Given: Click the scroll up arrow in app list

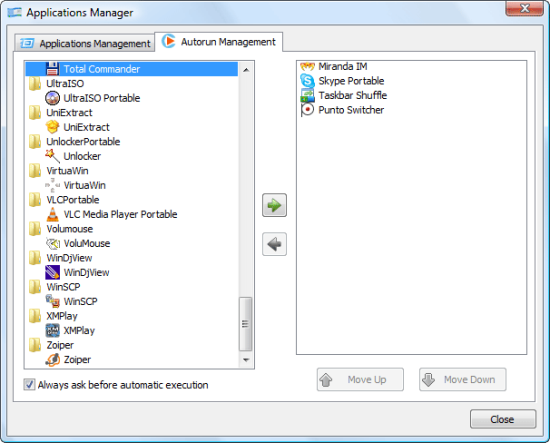Looking at the screenshot, I should point(246,70).
